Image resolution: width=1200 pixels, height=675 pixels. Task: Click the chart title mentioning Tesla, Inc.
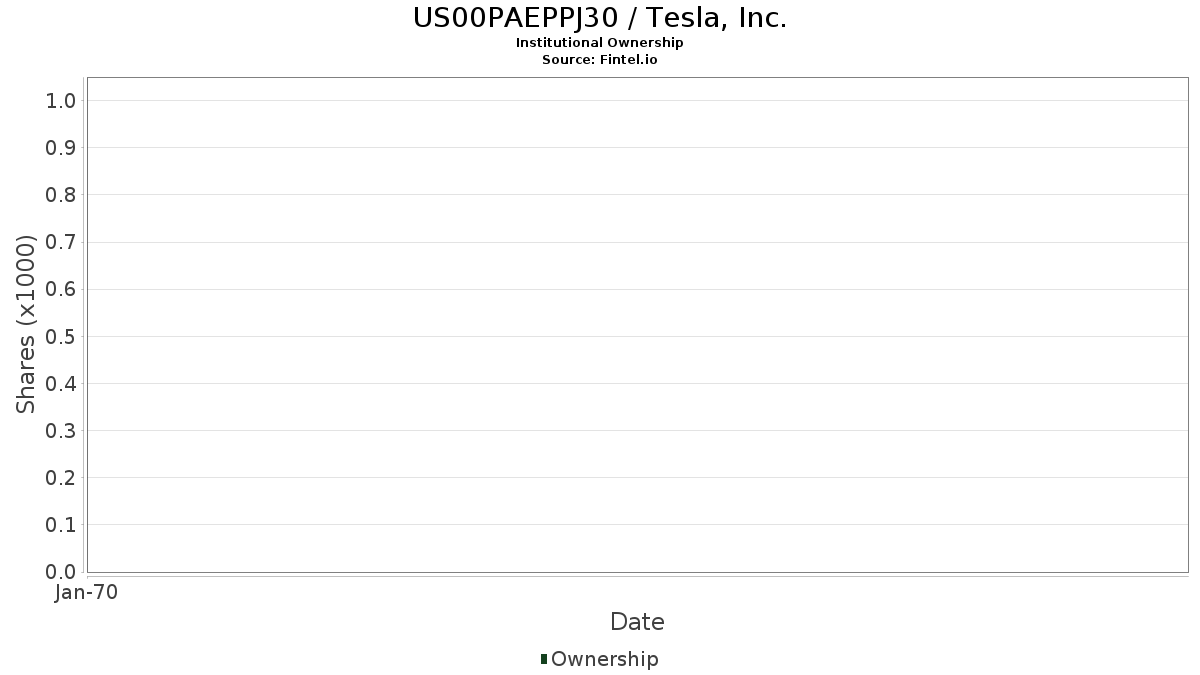[x=600, y=18]
